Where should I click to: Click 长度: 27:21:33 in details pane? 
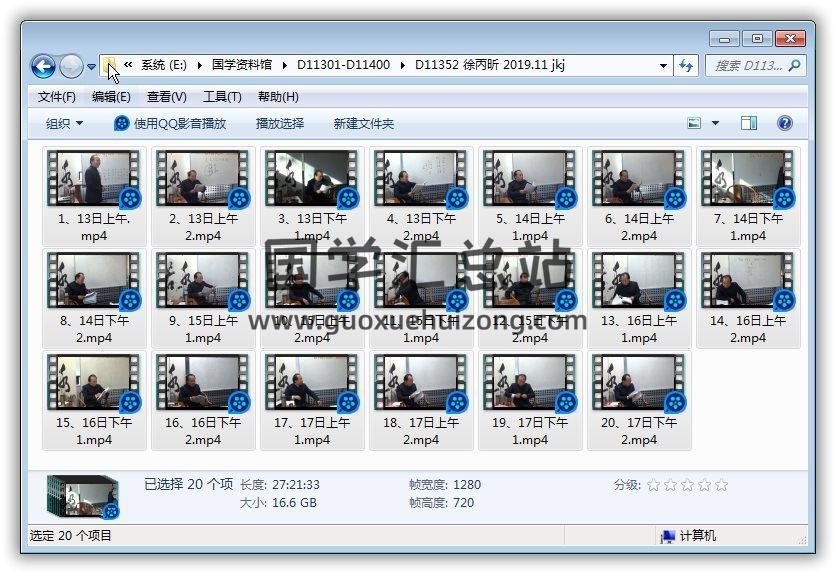tap(279, 484)
